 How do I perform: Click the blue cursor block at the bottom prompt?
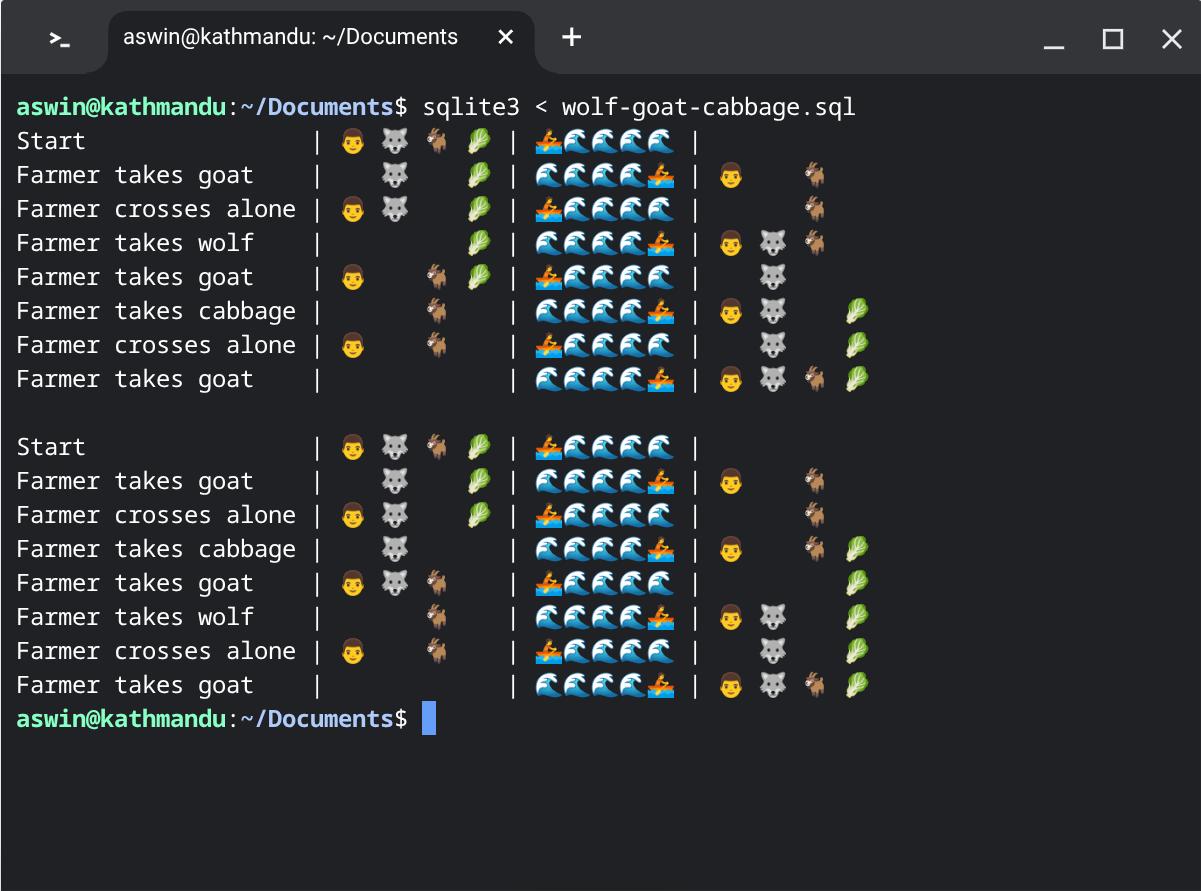(x=429, y=719)
